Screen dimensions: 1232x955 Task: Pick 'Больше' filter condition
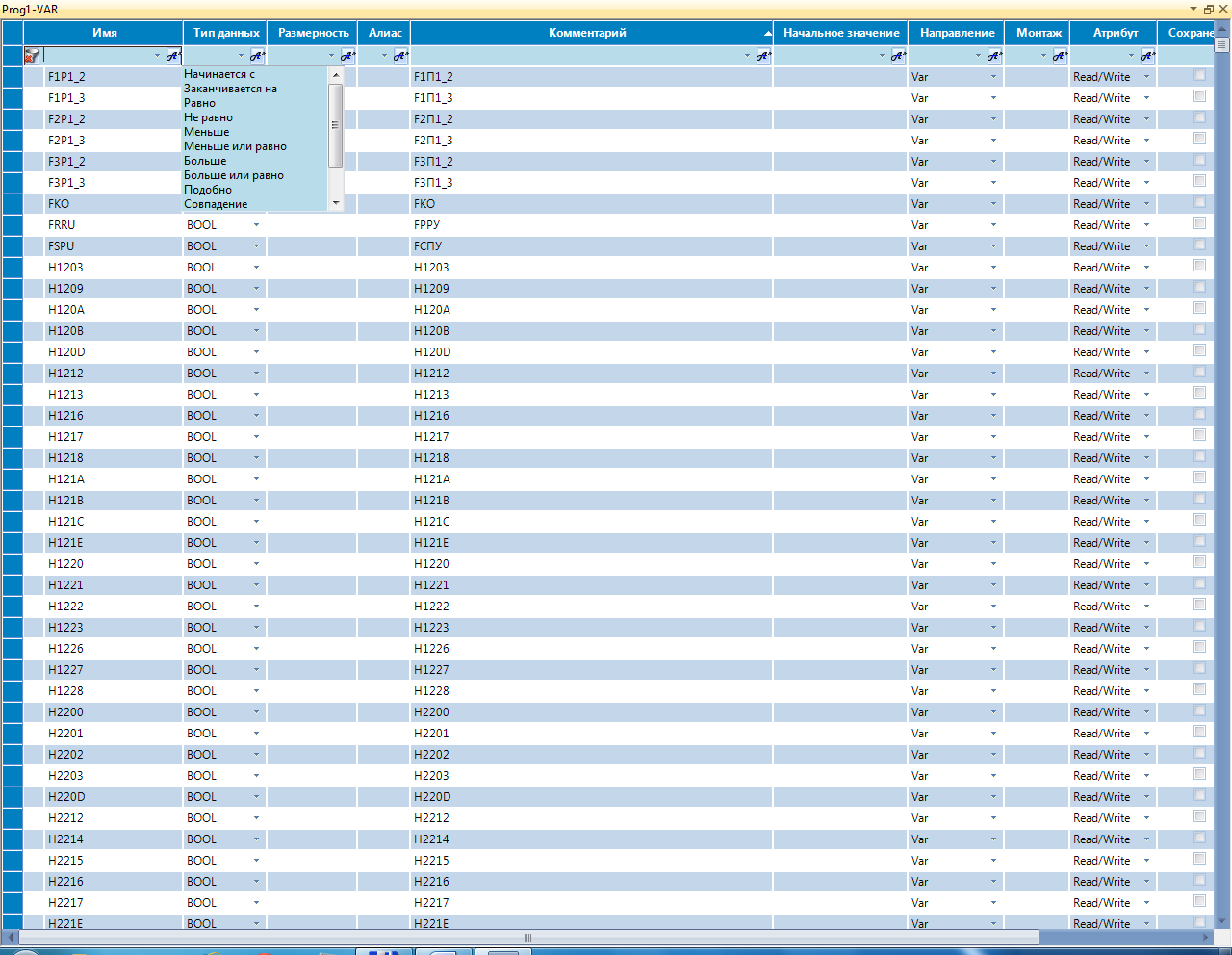(205, 161)
